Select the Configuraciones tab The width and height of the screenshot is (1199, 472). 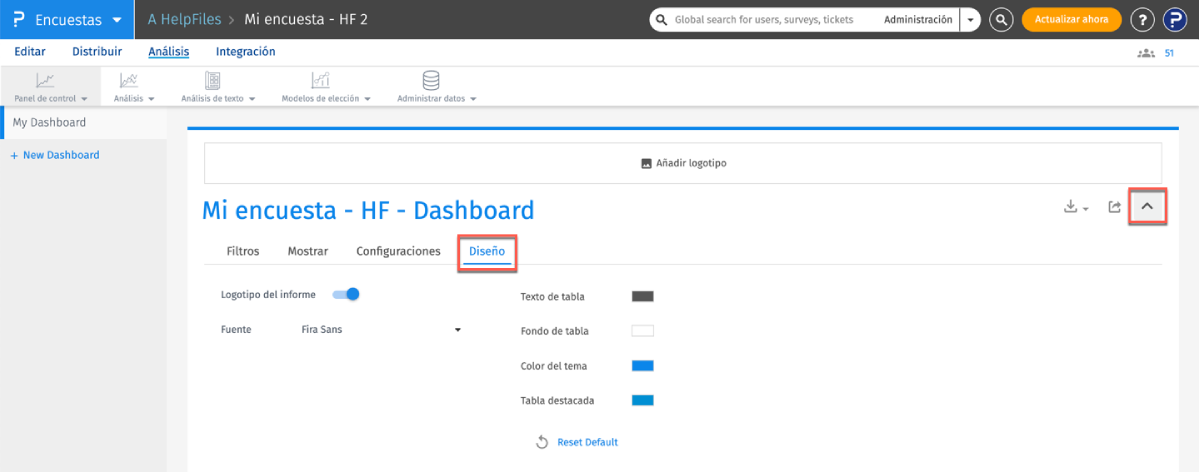tap(398, 251)
